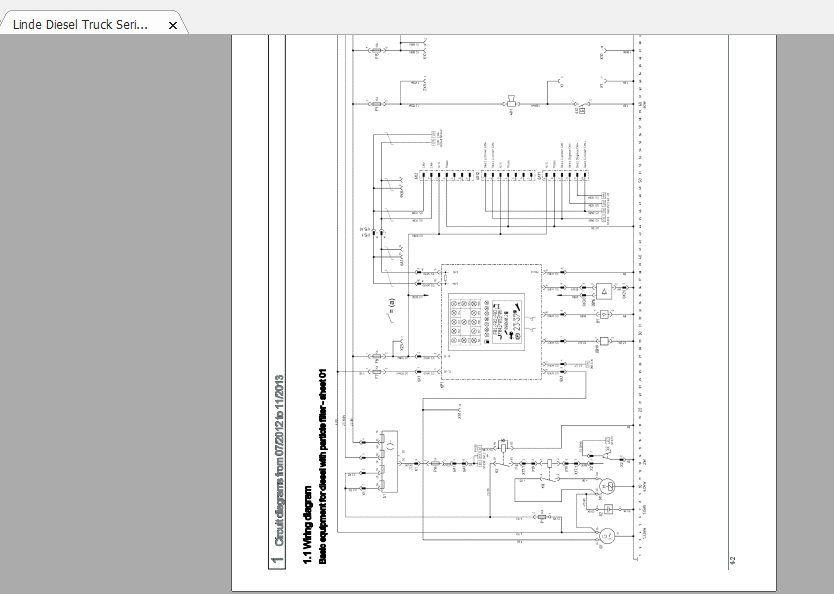Click the 'Circuit diagrams from 07/2012 to 11/2013' heading
Viewport: 834px width, 594px height.
[x=279, y=461]
